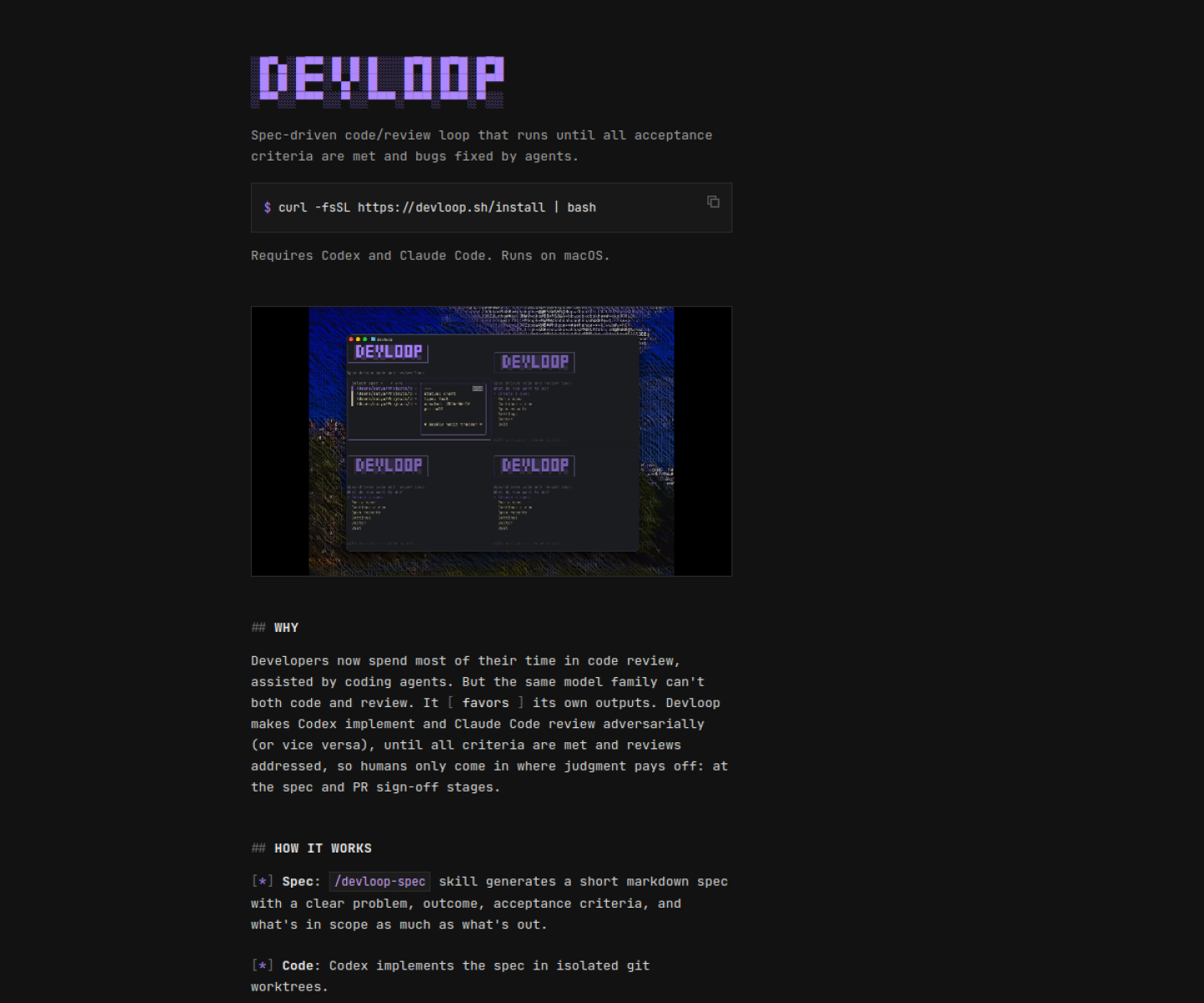The width and height of the screenshot is (1204, 1003).
Task: Click the star bullet marker beside Spec
Action: (263, 882)
